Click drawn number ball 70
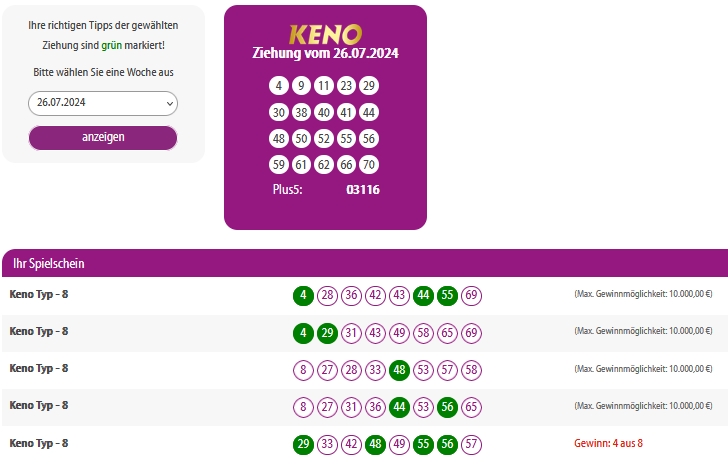 tap(369, 165)
